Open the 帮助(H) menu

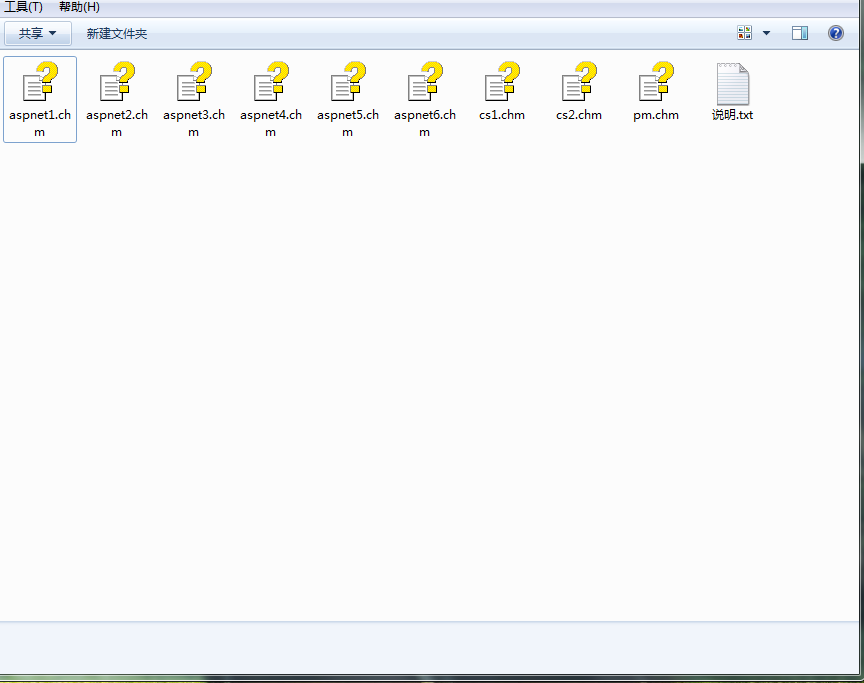pyautogui.click(x=79, y=7)
